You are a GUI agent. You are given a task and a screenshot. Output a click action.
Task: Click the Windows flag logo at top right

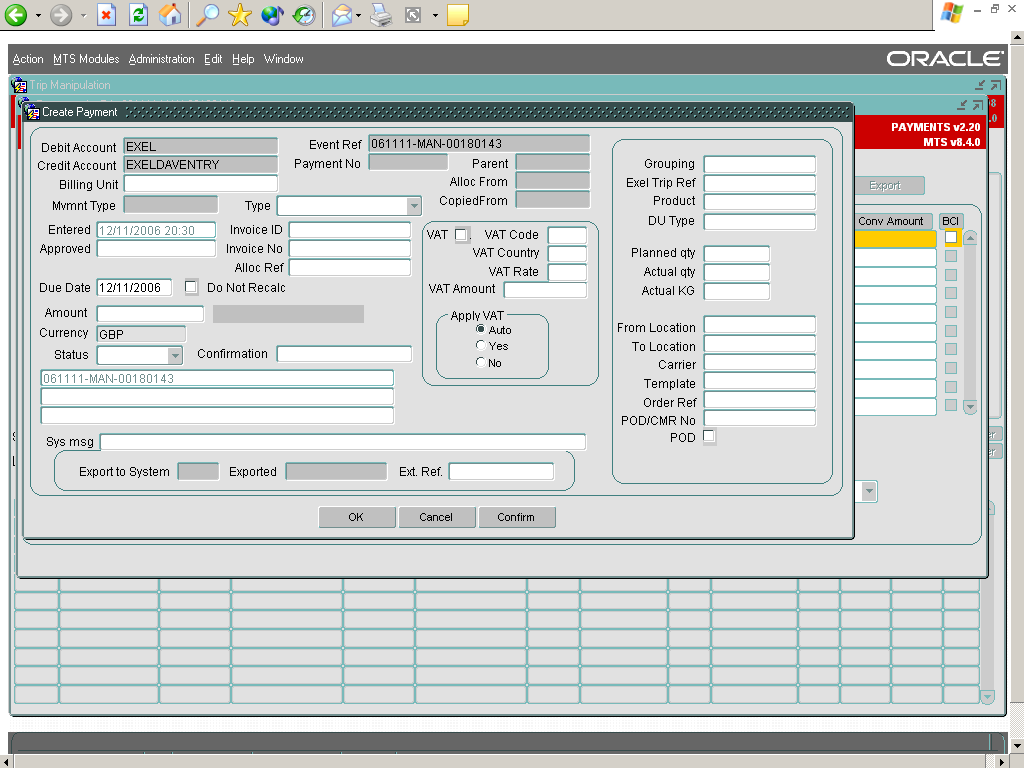tap(952, 12)
